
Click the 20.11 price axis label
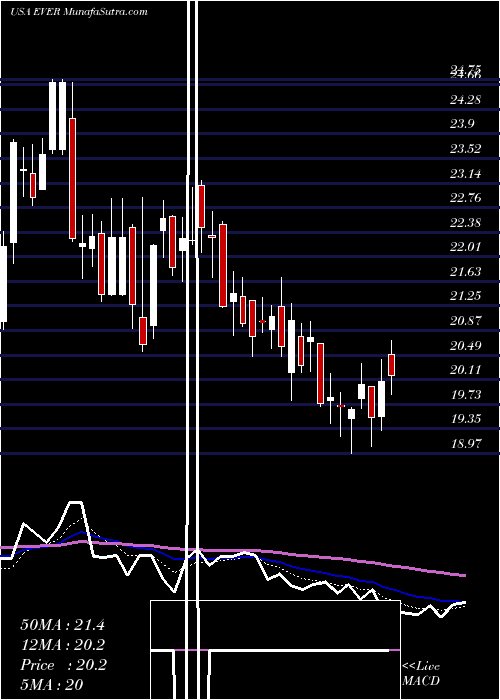pyautogui.click(x=466, y=370)
